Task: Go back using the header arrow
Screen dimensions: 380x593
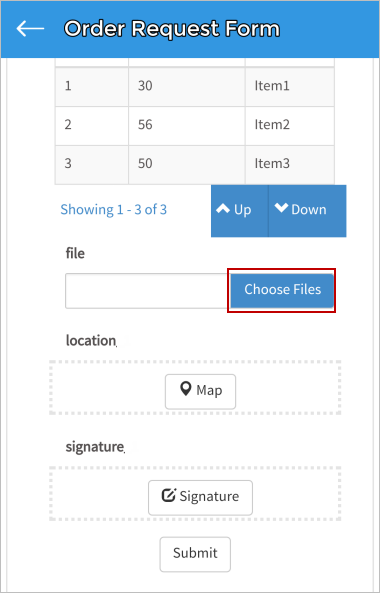Action: 30,29
